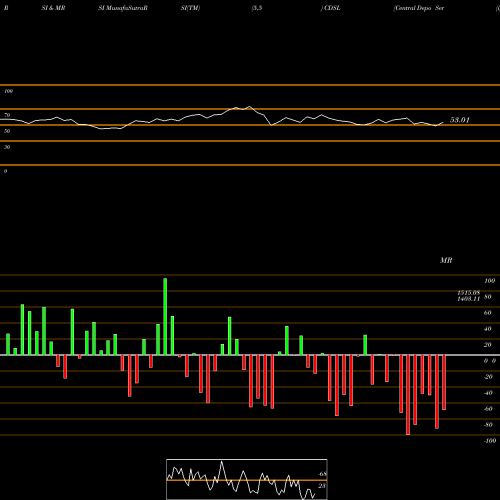Open the mini oscillator thumbnail chart
The image size is (500, 500).
click(247, 479)
